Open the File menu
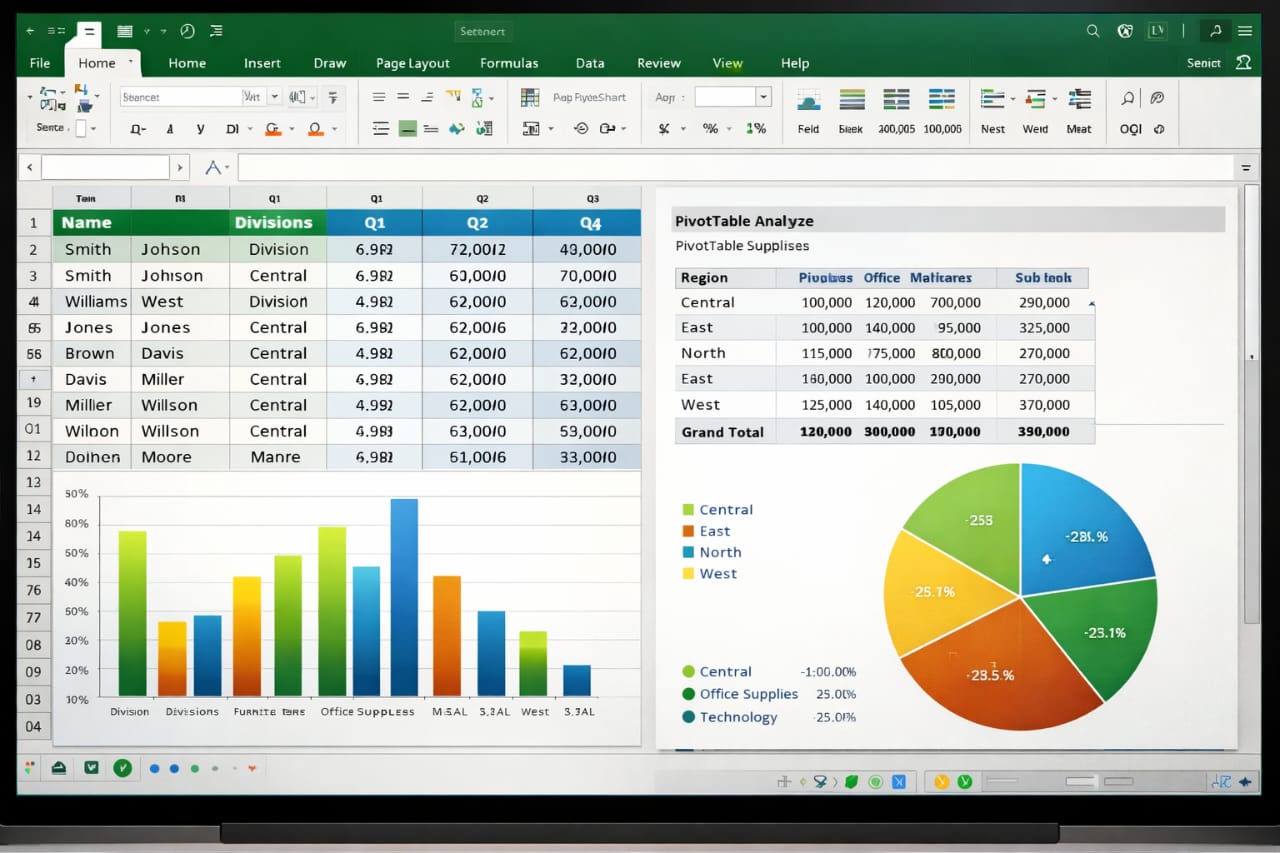The width and height of the screenshot is (1280, 853). tap(40, 63)
